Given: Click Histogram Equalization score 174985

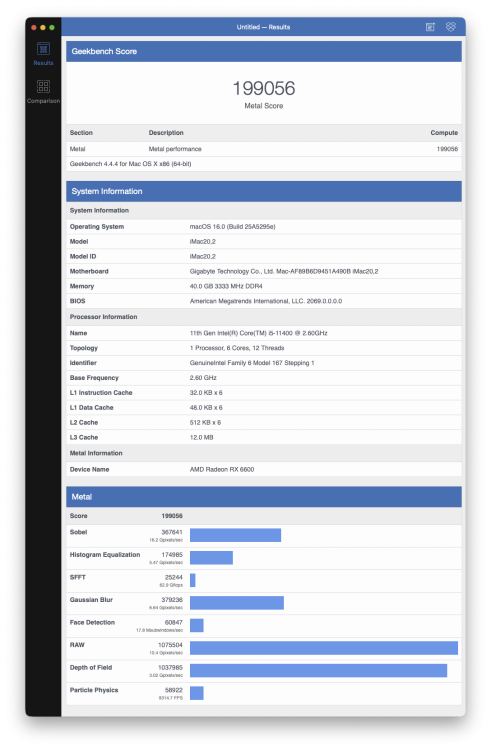Looking at the screenshot, I should [172, 555].
